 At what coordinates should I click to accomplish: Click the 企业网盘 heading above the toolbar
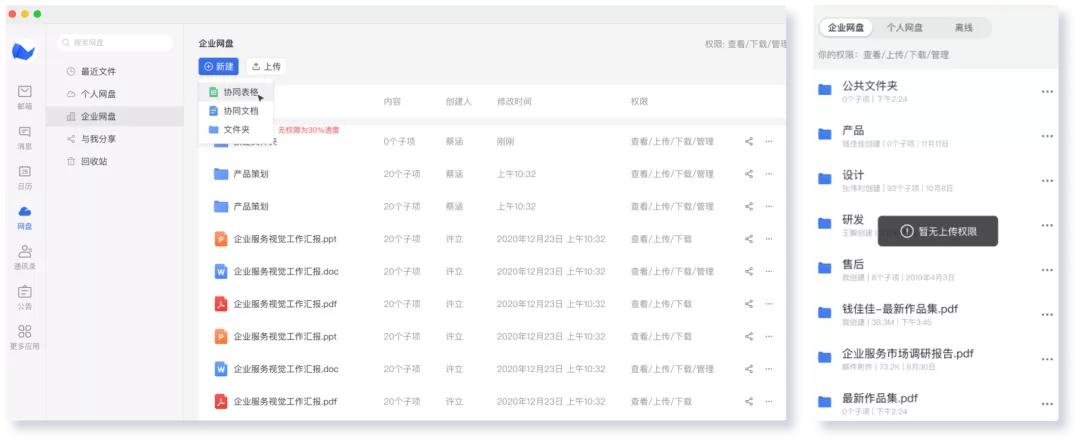coord(216,43)
